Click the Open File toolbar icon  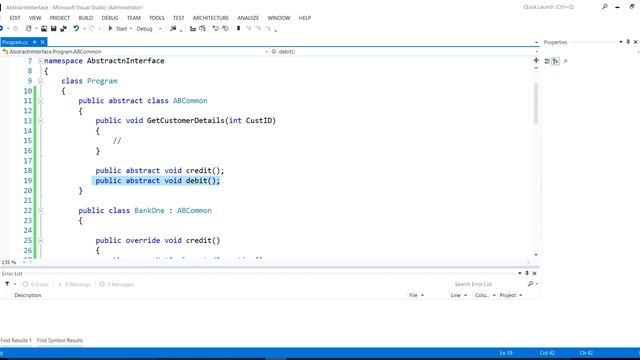[x=44, y=29]
